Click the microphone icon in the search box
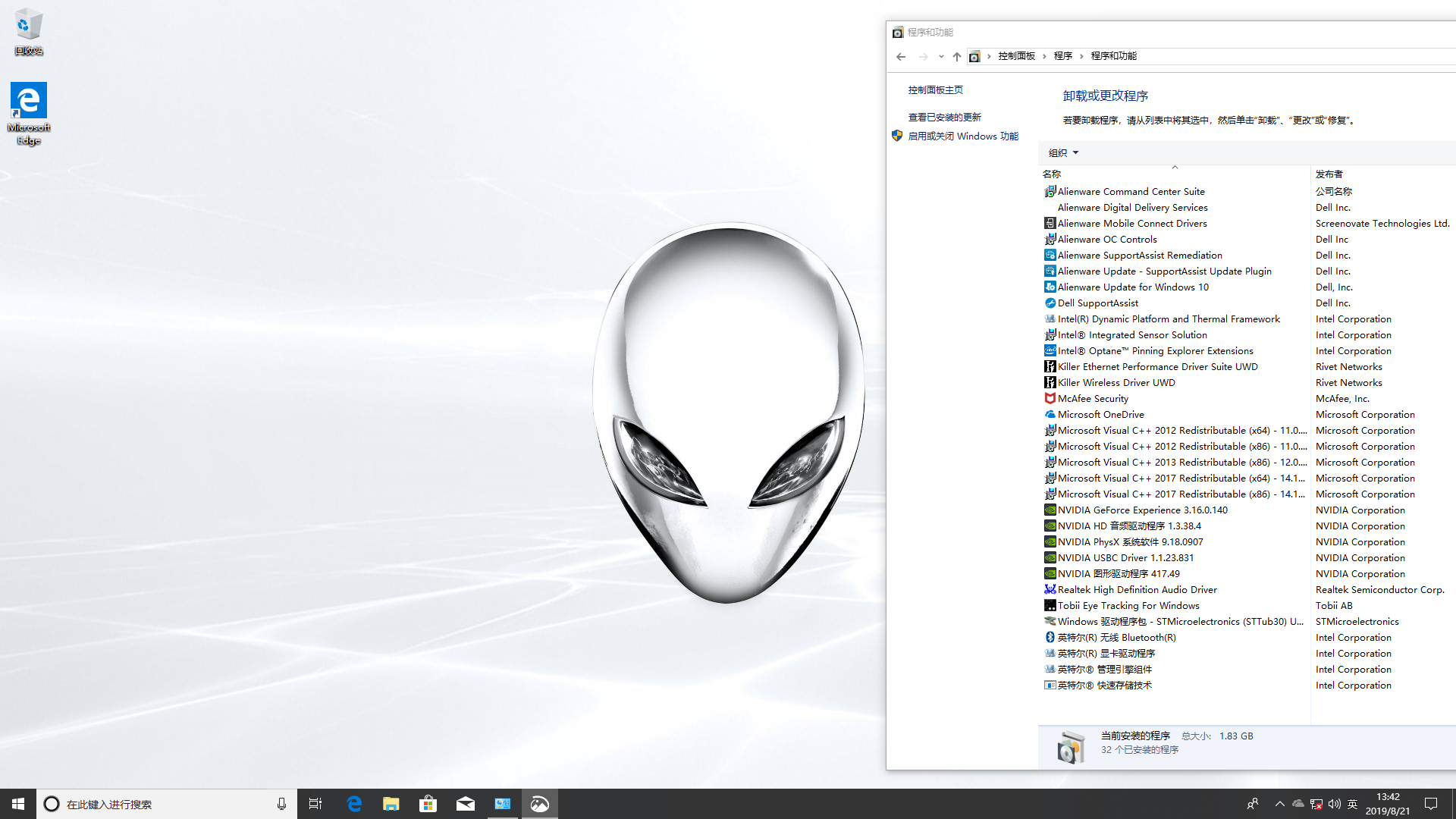1456x819 pixels. click(281, 804)
